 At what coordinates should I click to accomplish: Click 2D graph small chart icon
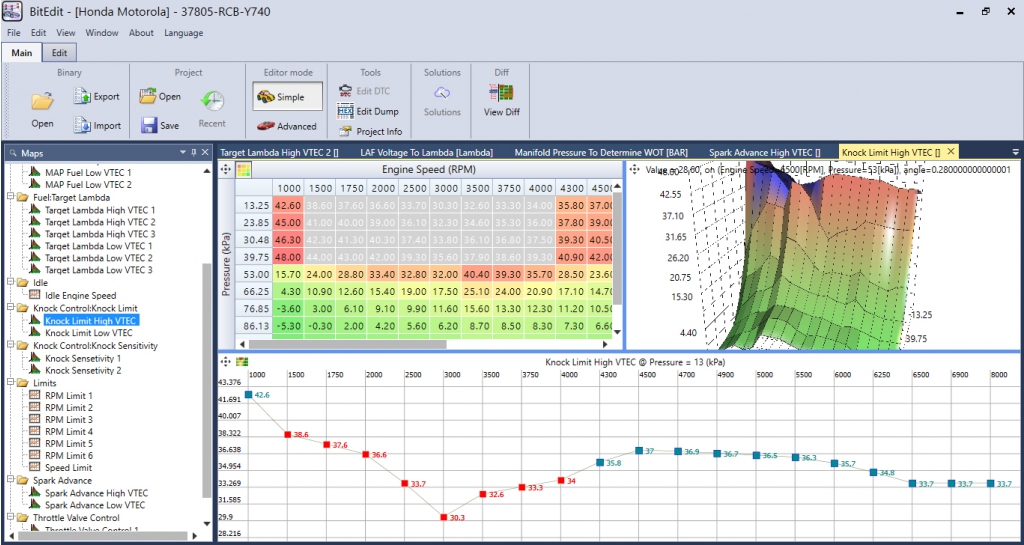coord(241,360)
